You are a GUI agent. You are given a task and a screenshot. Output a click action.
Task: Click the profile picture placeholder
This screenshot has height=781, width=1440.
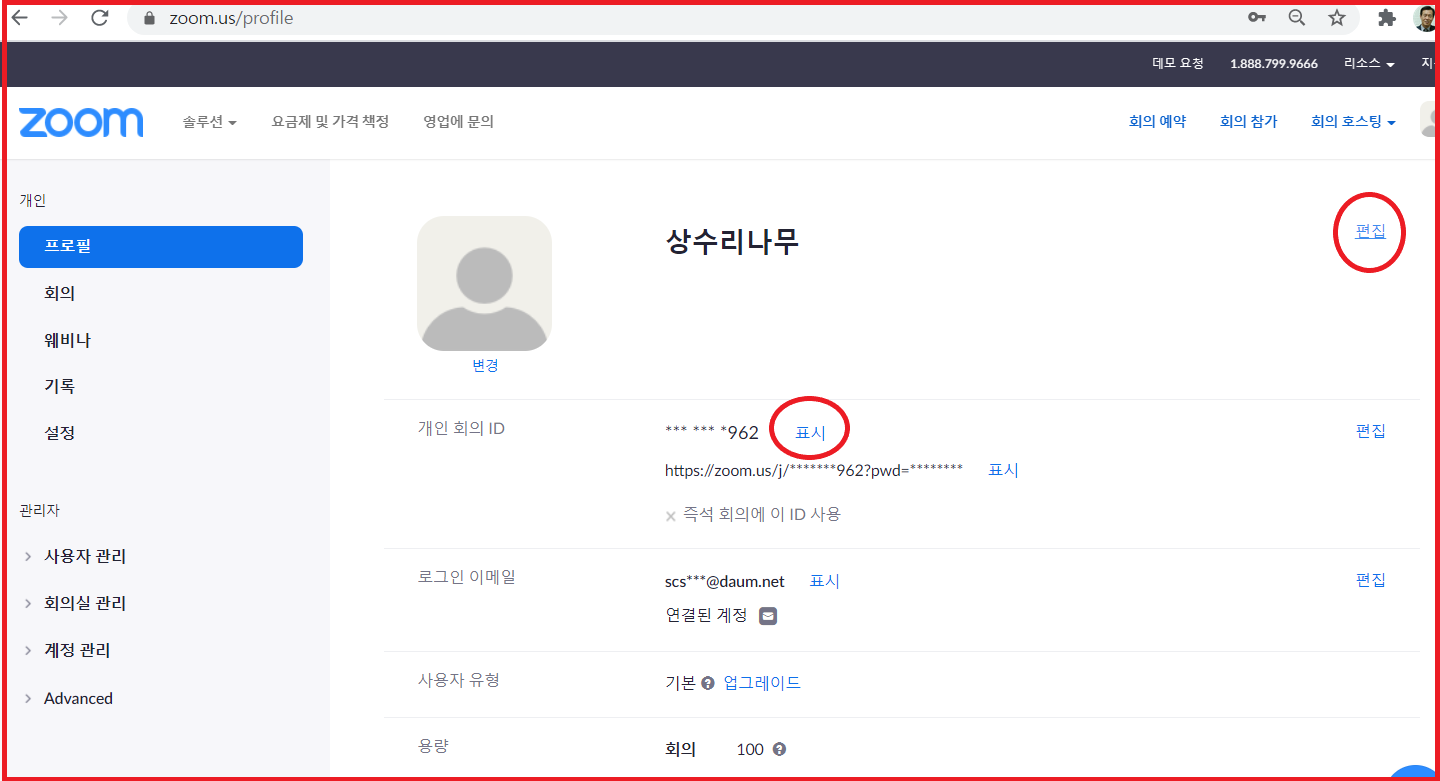484,283
